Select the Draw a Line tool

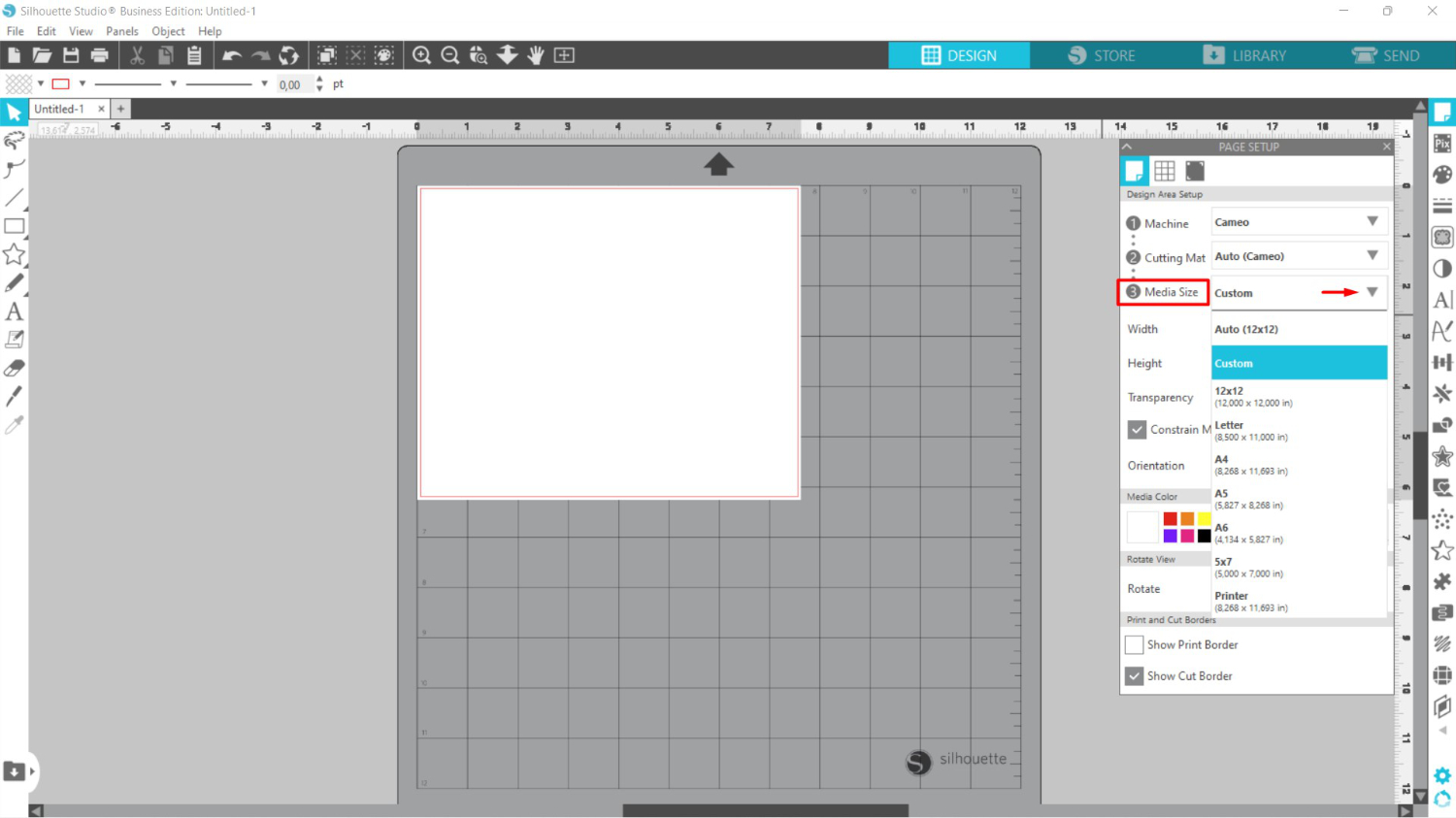[14, 198]
